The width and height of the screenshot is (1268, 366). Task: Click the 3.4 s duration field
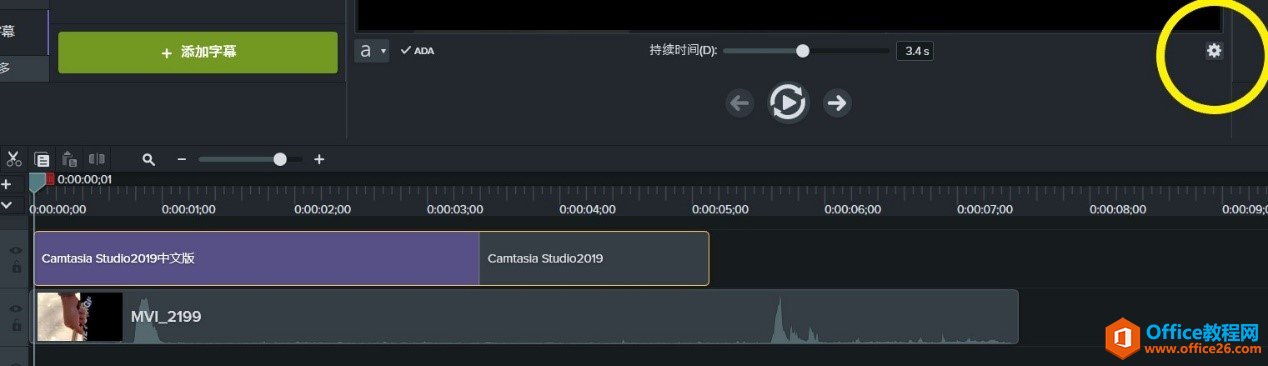pos(915,50)
